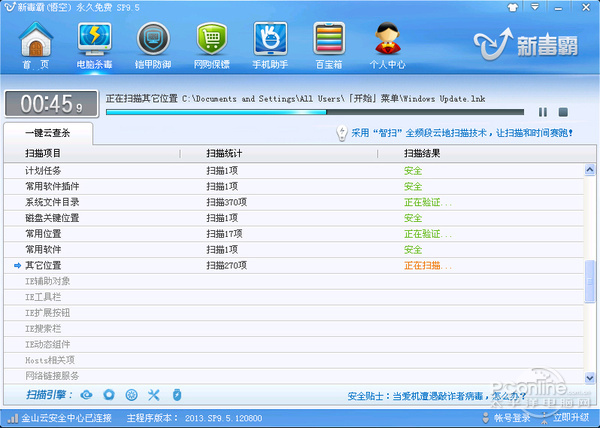
Task: Select the 其它位置 row
Action: click(293, 265)
